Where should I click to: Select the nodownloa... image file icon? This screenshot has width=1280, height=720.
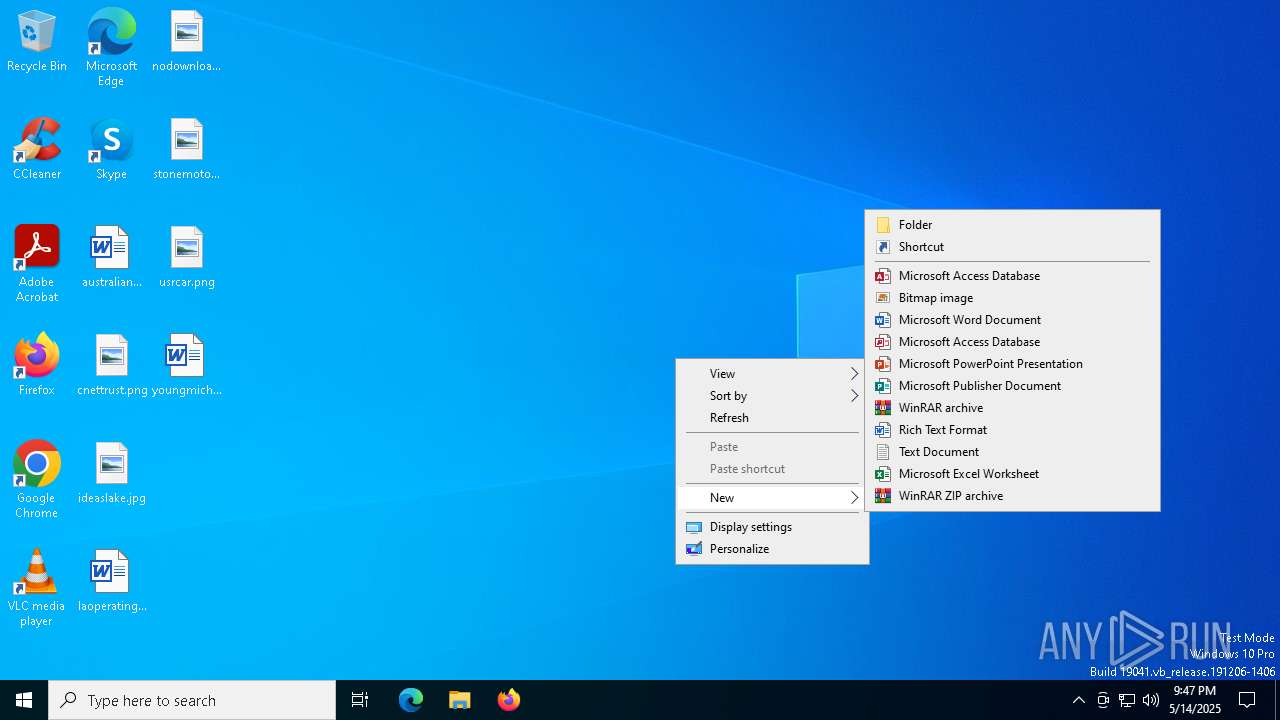pos(186,42)
